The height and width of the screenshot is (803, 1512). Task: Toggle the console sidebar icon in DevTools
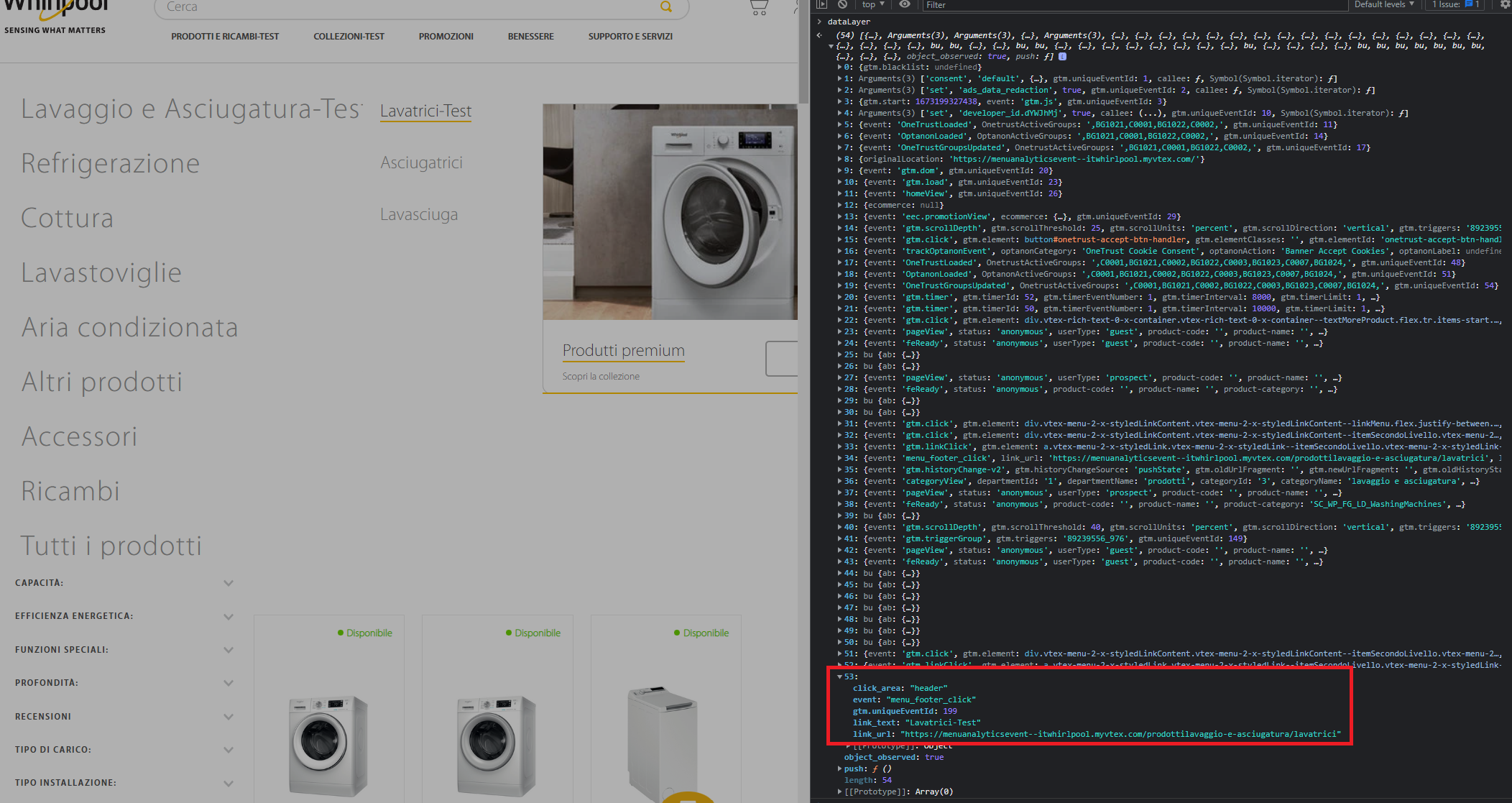click(822, 4)
